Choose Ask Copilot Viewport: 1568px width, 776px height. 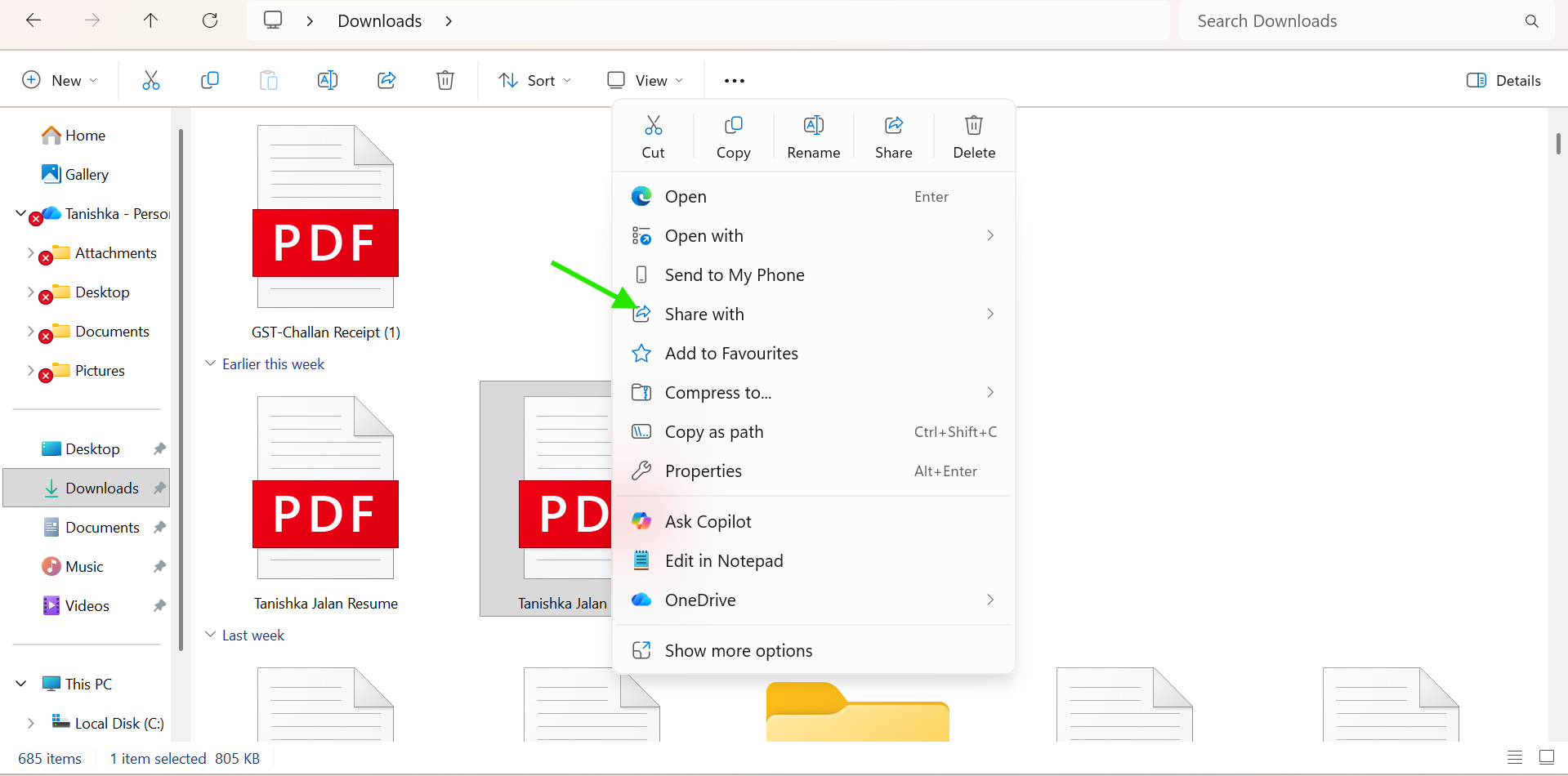tap(814, 522)
